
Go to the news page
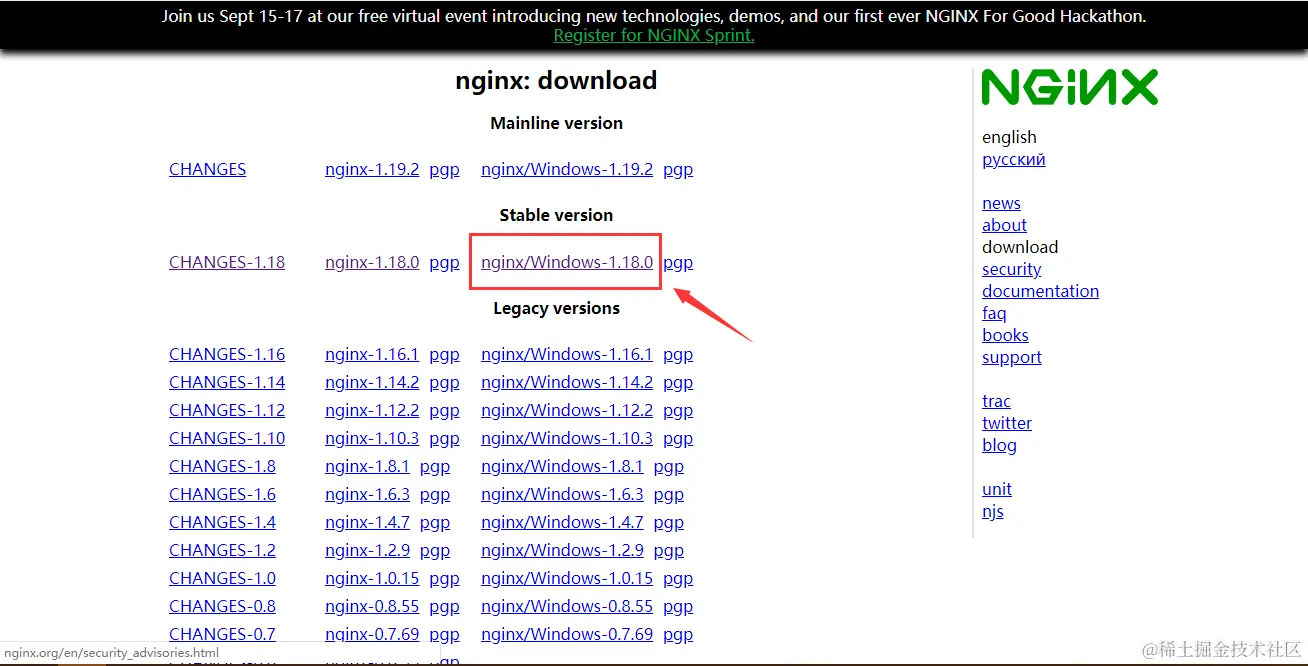(1001, 203)
